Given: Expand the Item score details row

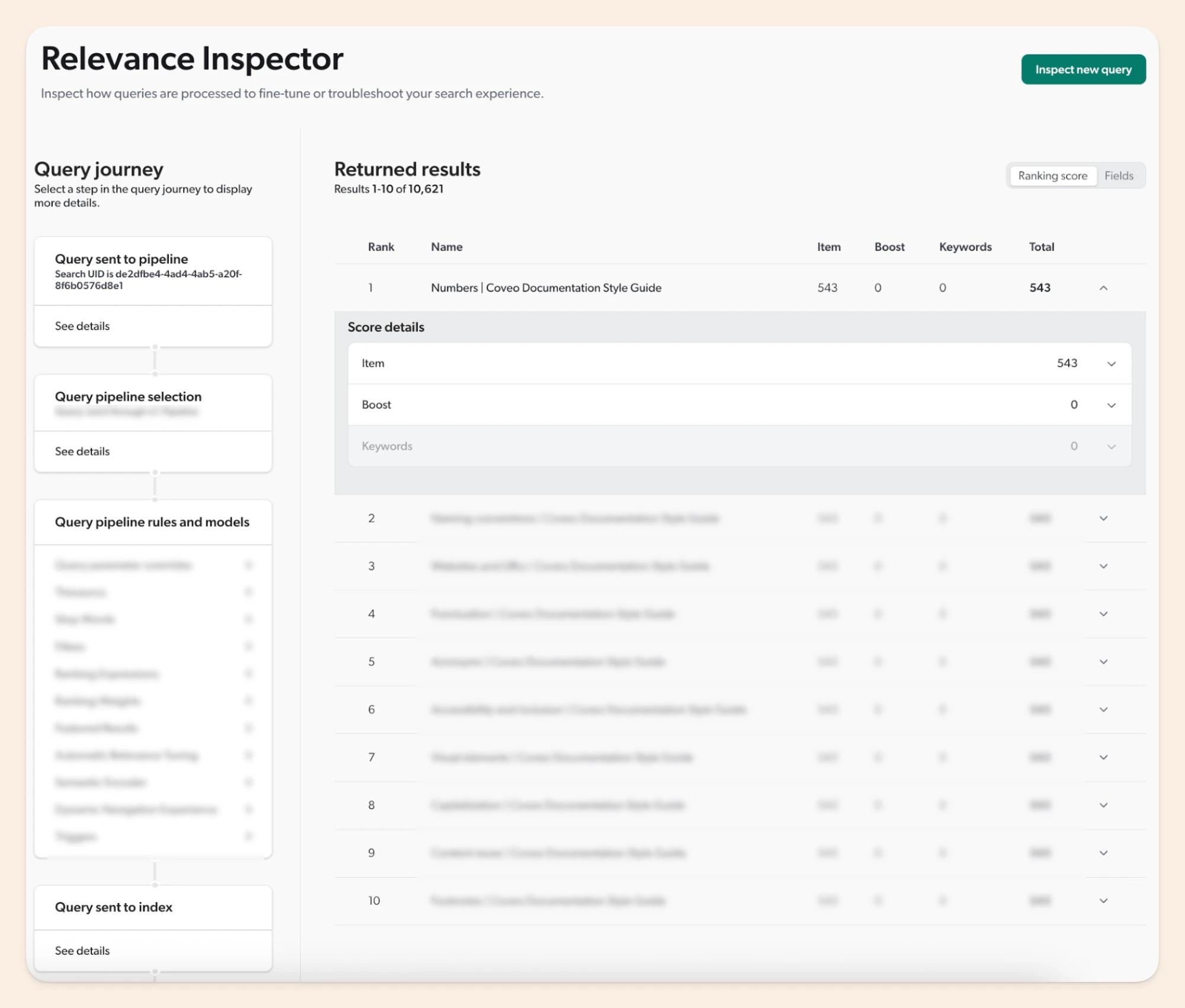Looking at the screenshot, I should [739, 363].
